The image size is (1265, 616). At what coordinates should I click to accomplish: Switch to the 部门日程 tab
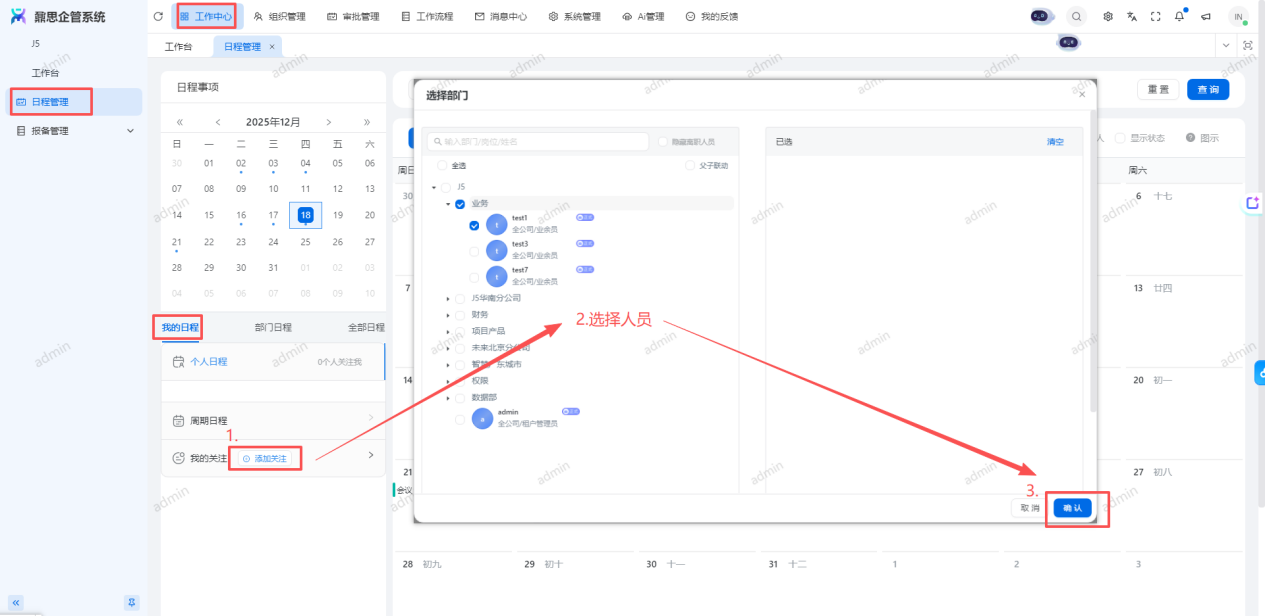pyautogui.click(x=273, y=327)
